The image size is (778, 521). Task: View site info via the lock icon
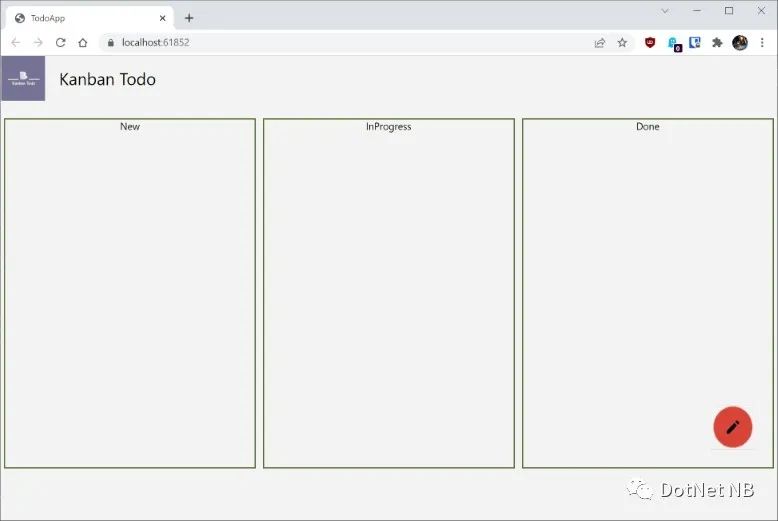pyautogui.click(x=111, y=43)
